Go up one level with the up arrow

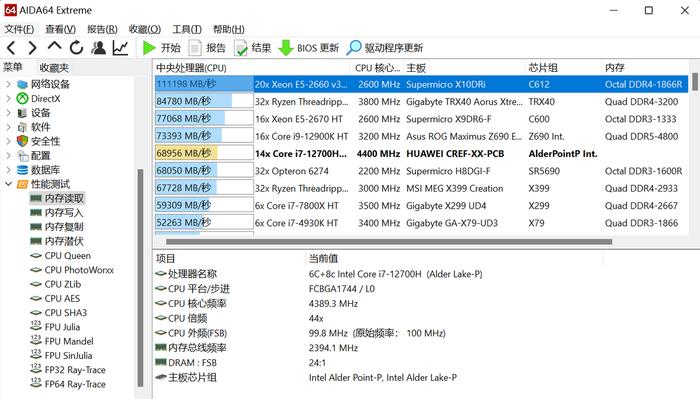click(x=54, y=46)
